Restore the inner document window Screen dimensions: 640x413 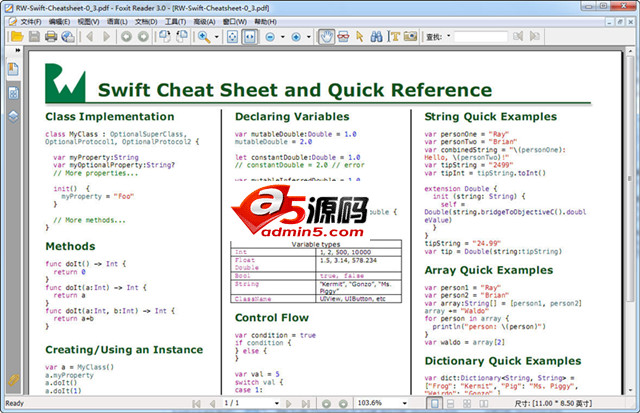pos(620,22)
